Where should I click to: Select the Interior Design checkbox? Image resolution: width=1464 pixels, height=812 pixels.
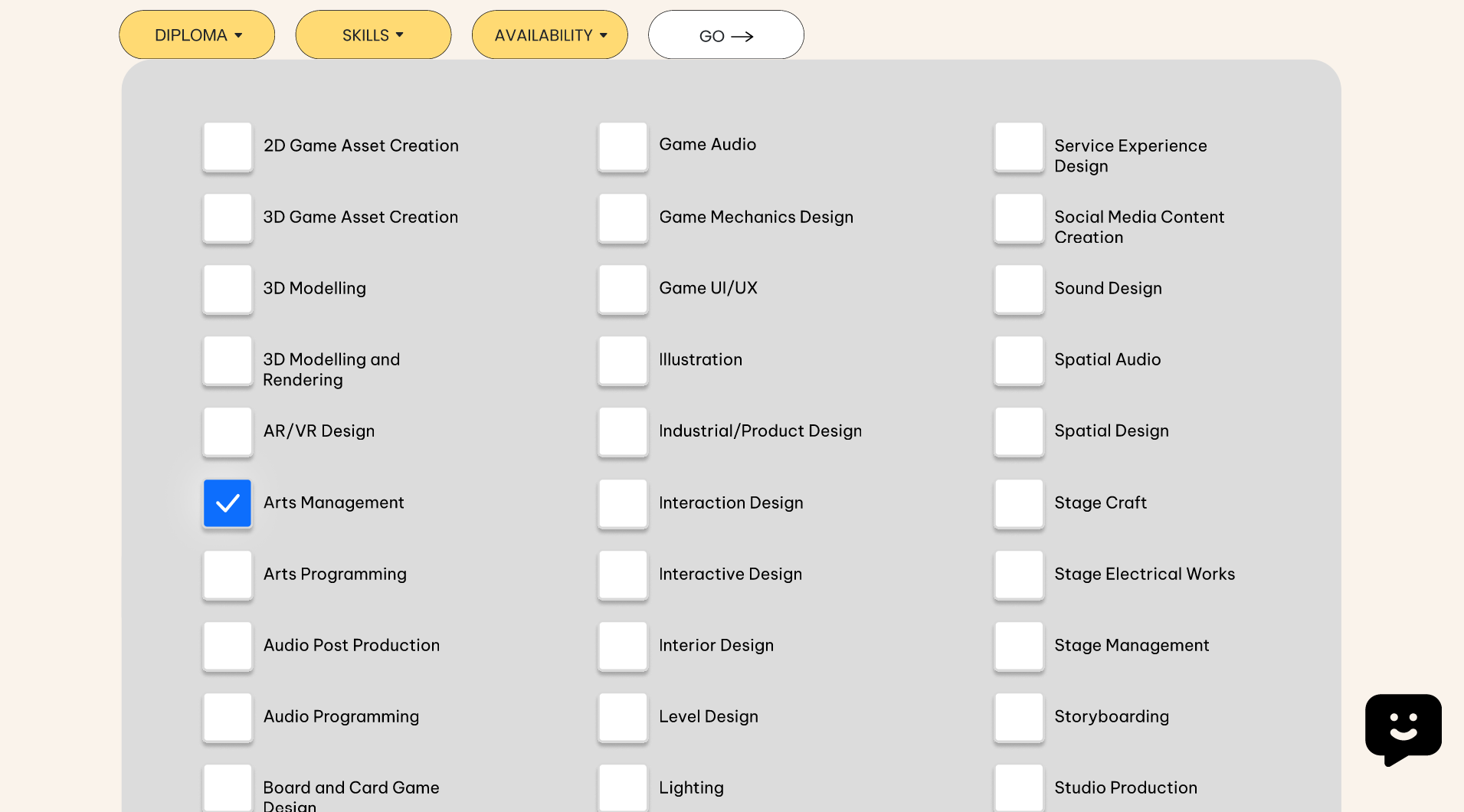623,646
